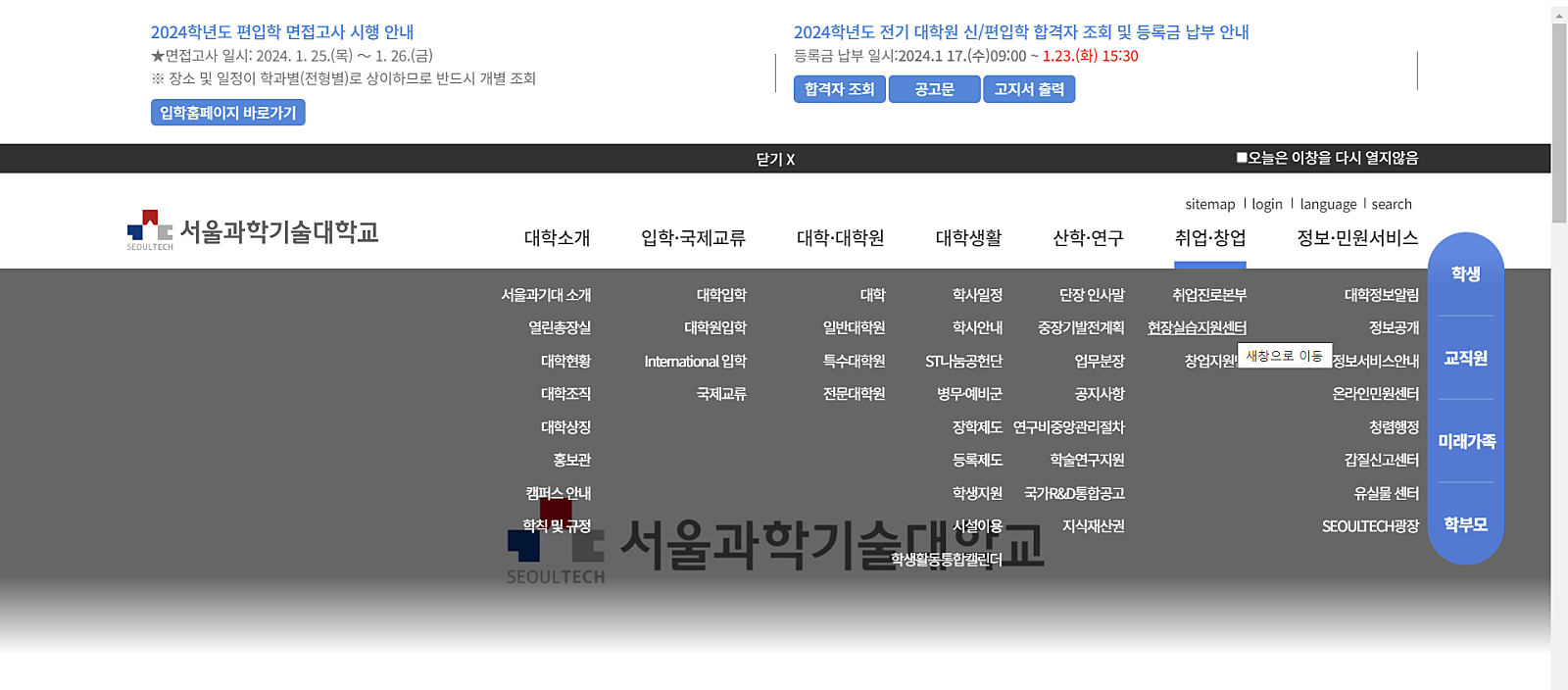Open the 단장 인사말 submenu link
Image resolution: width=1568 pixels, height=690 pixels.
pos(1092,295)
